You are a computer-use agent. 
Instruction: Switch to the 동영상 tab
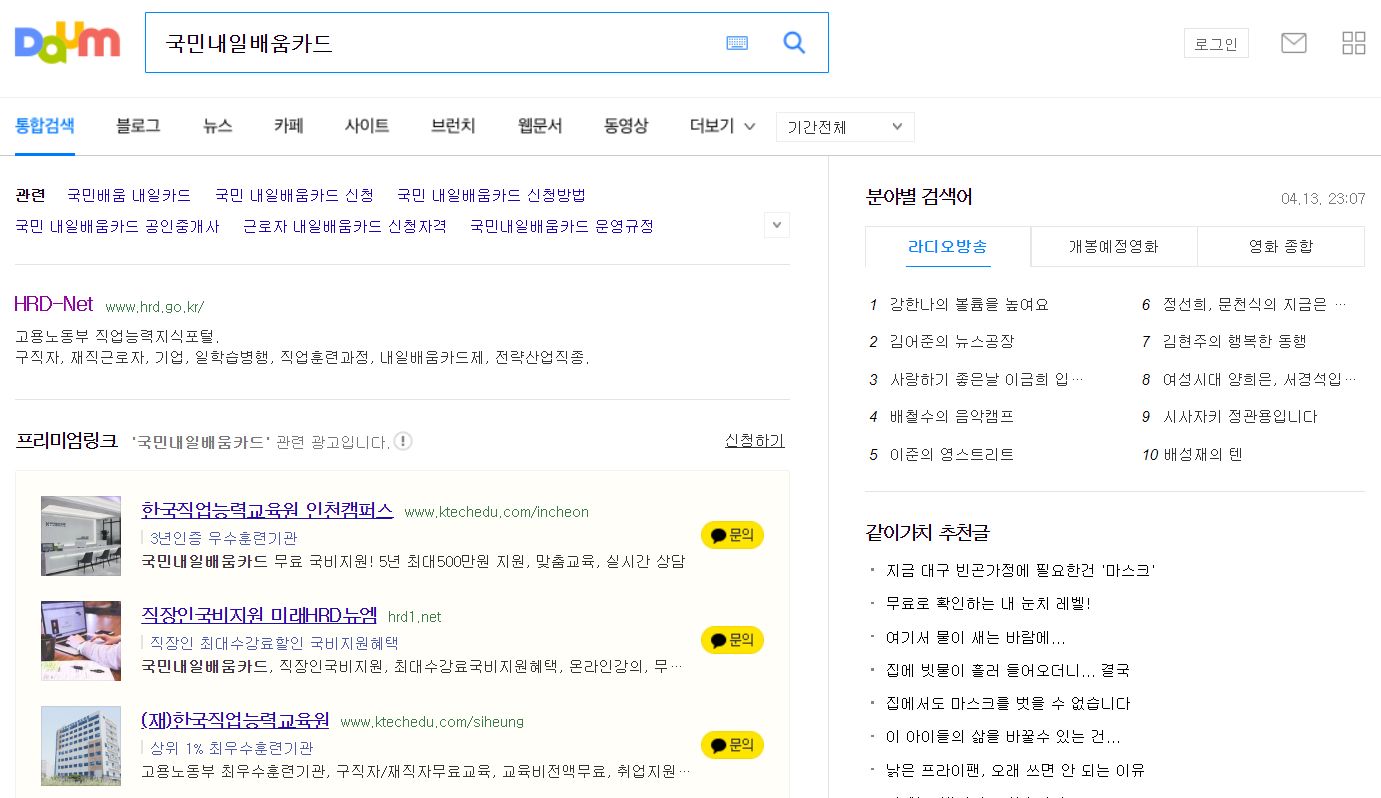626,126
